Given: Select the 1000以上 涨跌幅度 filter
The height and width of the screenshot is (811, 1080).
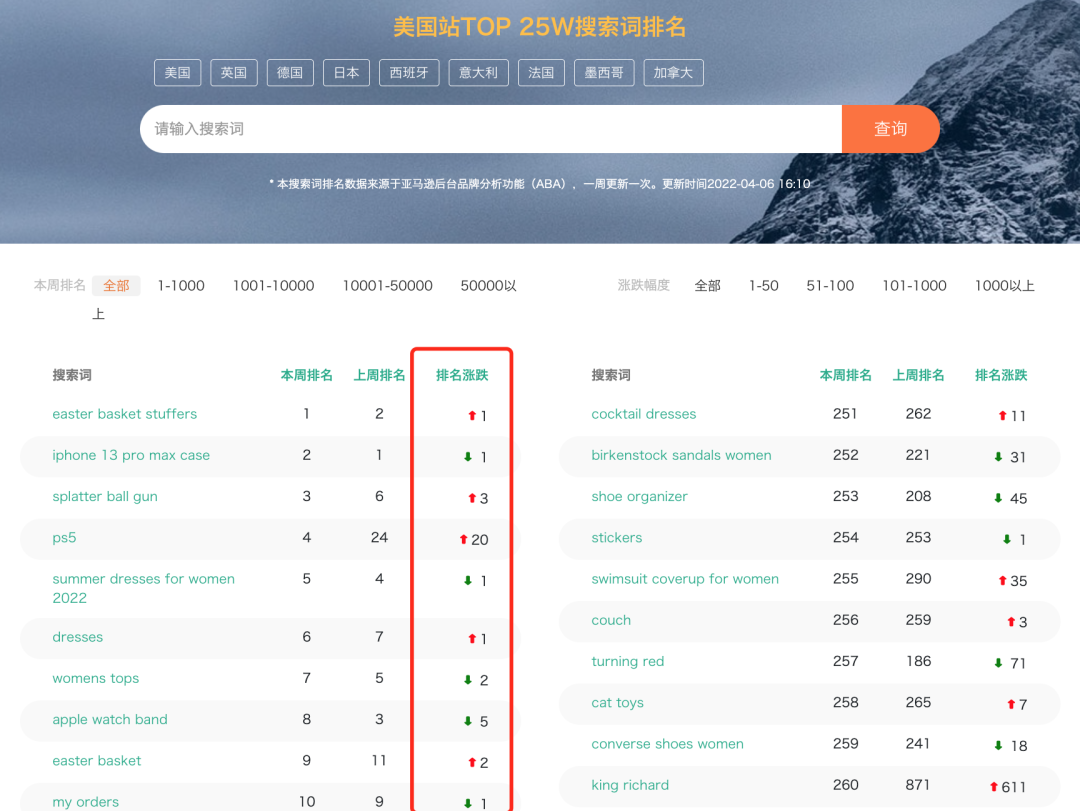Looking at the screenshot, I should [1004, 285].
